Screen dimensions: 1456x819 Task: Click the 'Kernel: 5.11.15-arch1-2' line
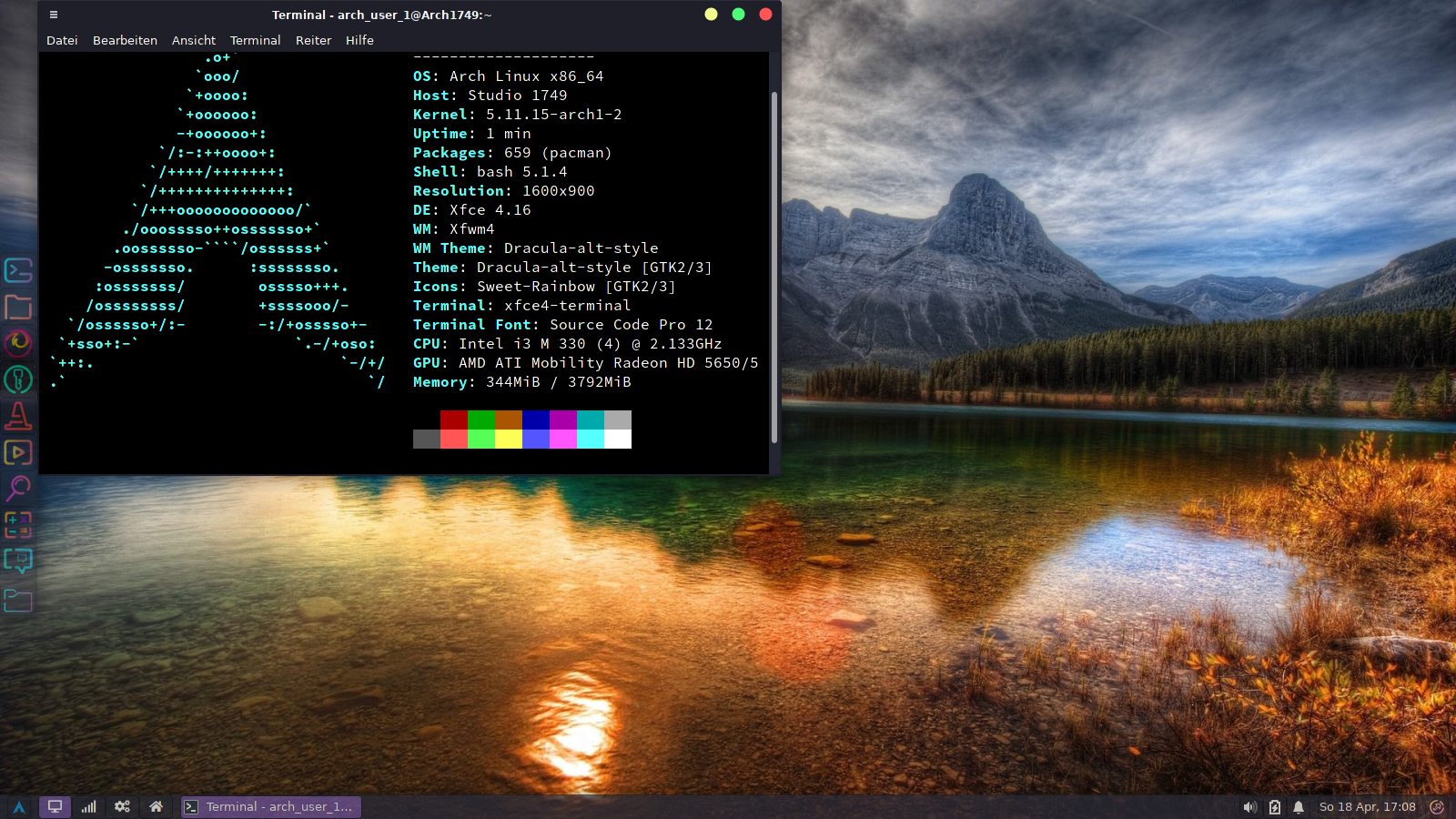517,115
